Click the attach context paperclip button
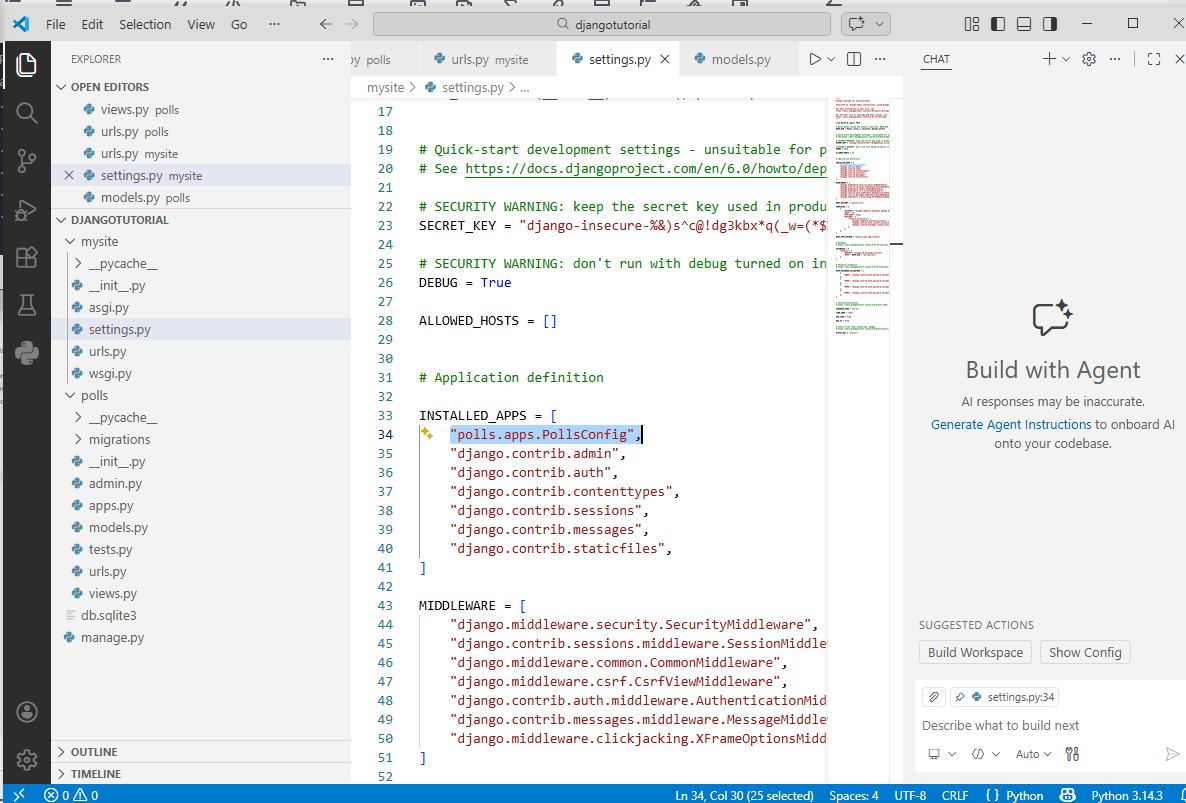The width and height of the screenshot is (1186, 803). (934, 697)
